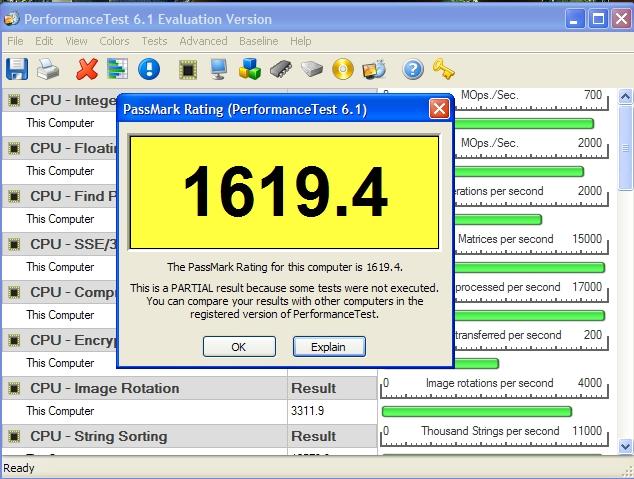Click the Image Rotation row chip icon

click(14, 388)
